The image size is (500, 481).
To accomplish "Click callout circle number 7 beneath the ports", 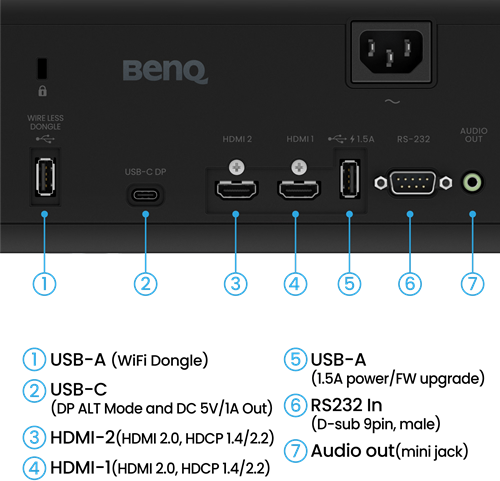I will [472, 284].
